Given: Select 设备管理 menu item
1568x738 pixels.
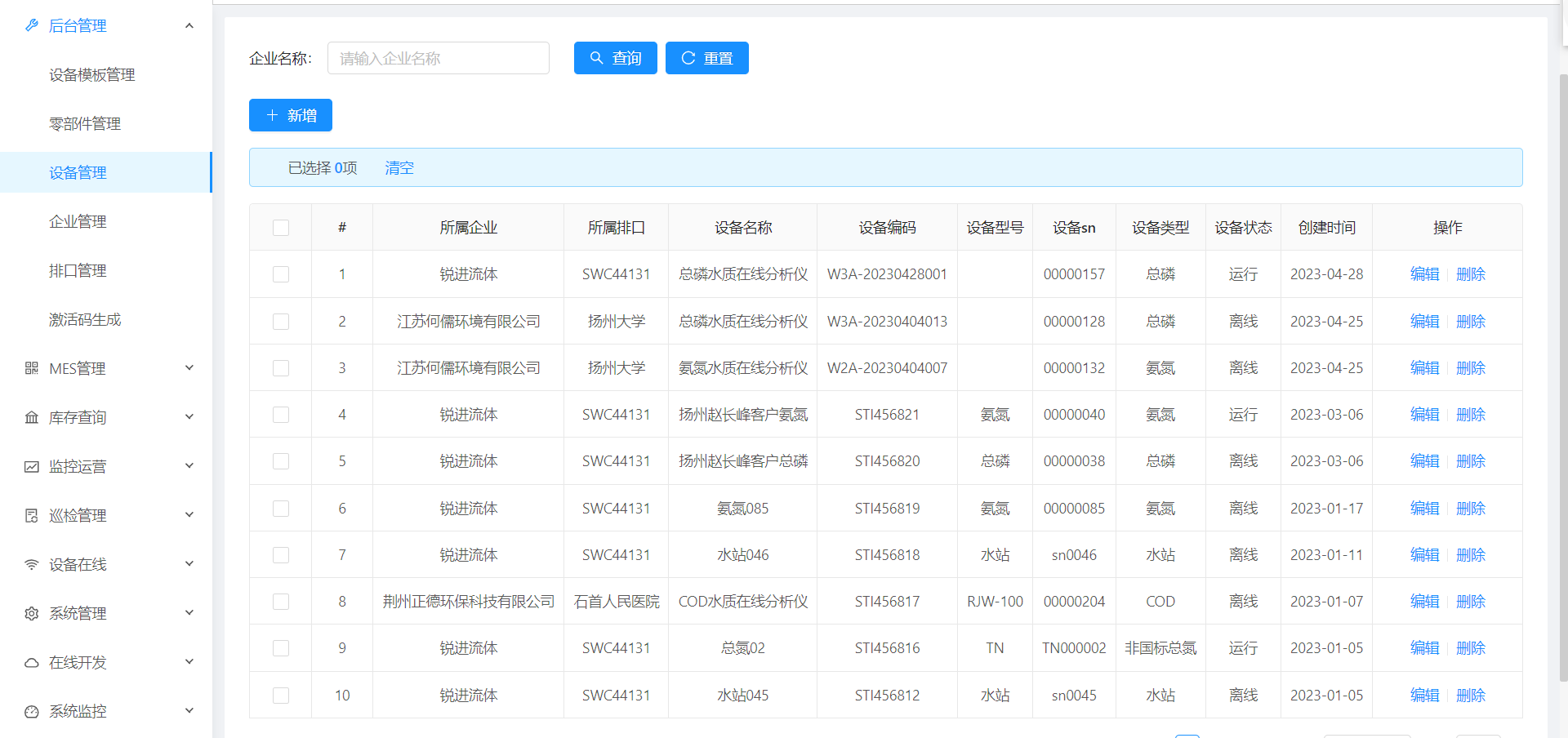Looking at the screenshot, I should click(x=106, y=172).
